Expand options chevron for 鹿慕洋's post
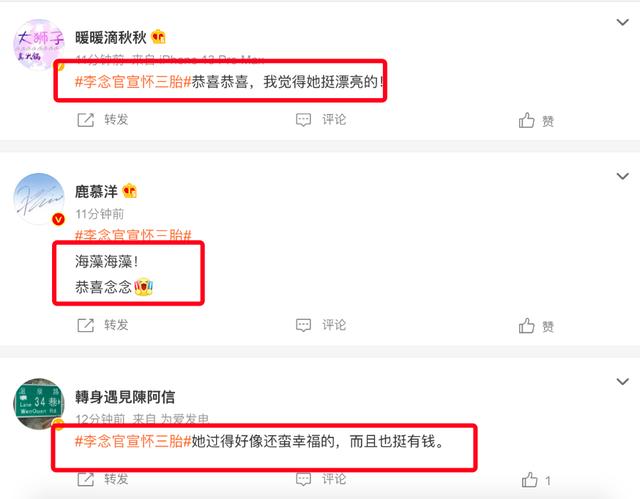 [622, 176]
